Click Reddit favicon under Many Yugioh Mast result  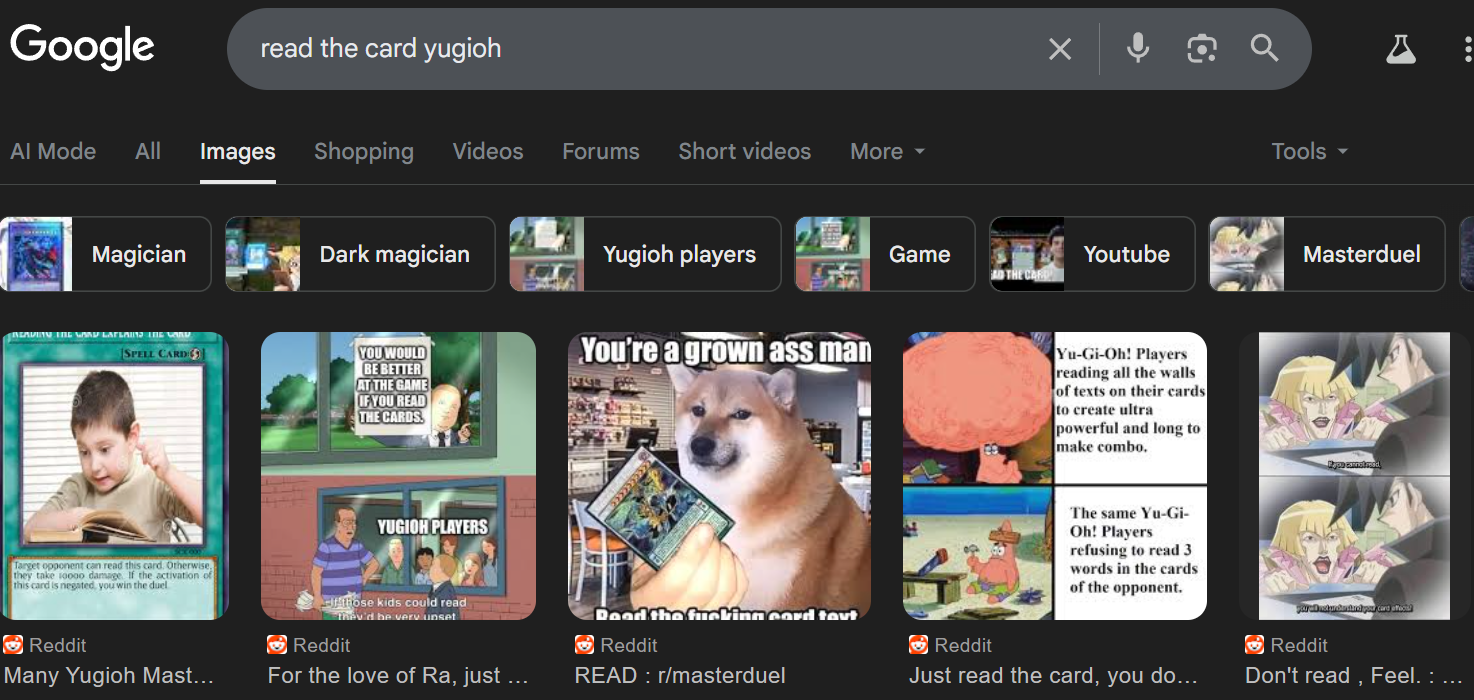pyautogui.click(x=13, y=645)
